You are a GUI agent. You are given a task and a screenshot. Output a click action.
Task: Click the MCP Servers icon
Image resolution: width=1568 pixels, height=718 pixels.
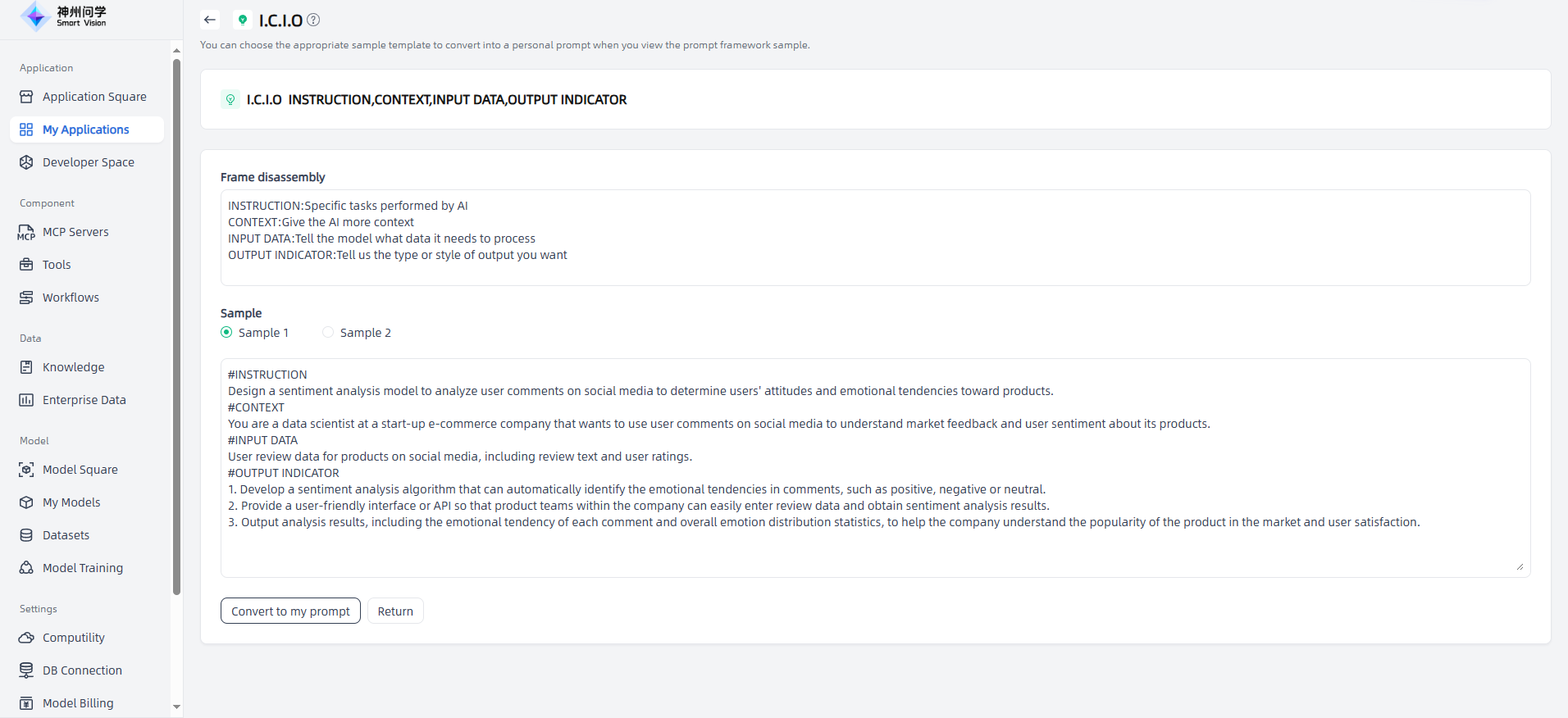point(26,232)
